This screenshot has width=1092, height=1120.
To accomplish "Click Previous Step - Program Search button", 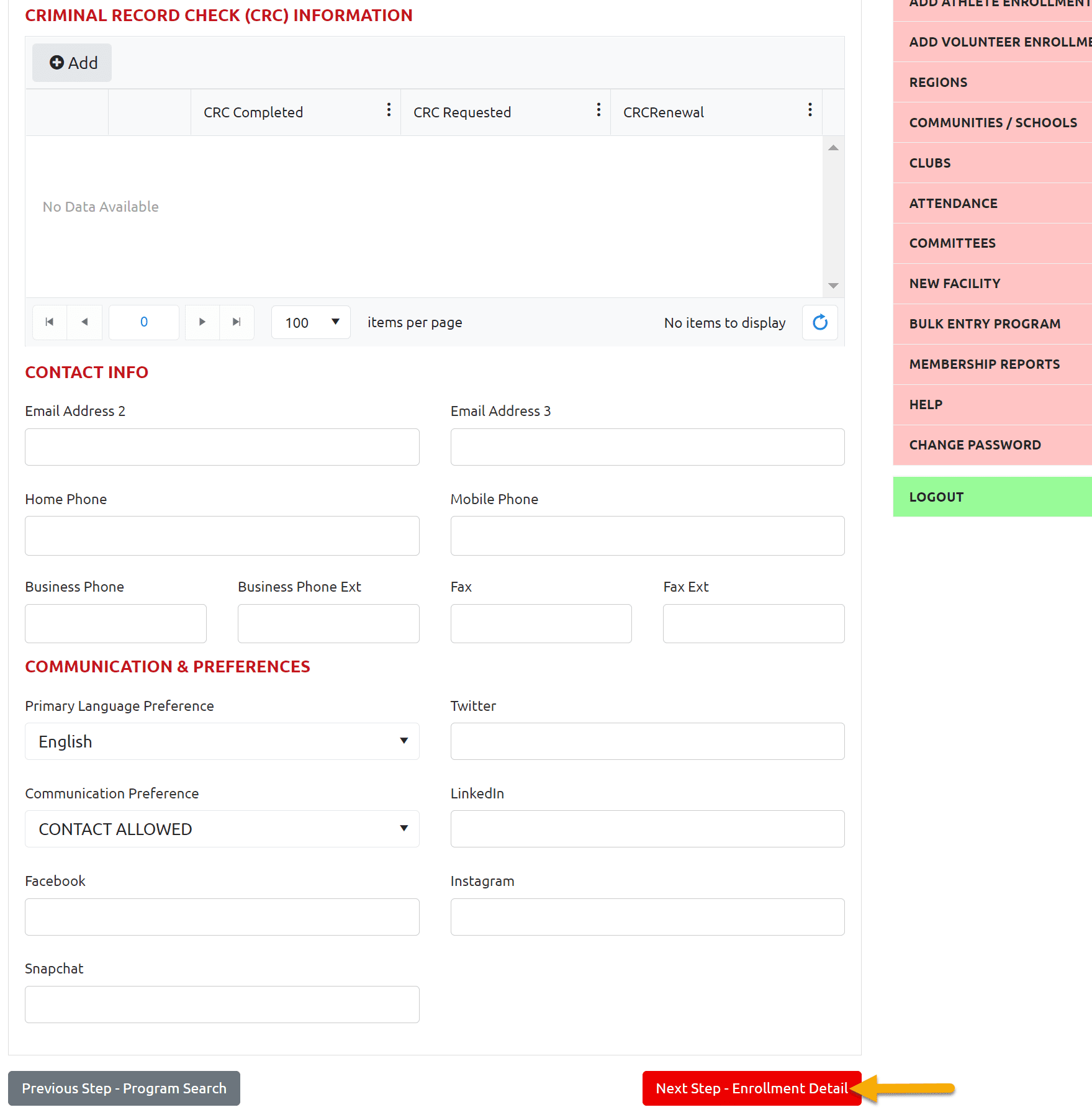I will point(124,1088).
